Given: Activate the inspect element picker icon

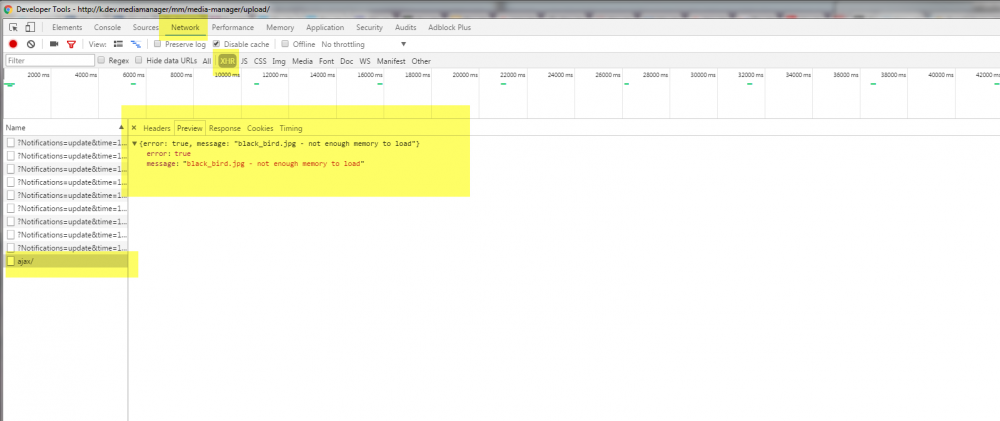Looking at the screenshot, I should pyautogui.click(x=13, y=27).
